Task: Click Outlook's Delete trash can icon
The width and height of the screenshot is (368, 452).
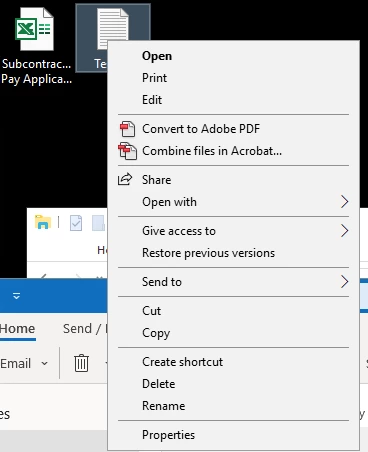Action: 81,363
